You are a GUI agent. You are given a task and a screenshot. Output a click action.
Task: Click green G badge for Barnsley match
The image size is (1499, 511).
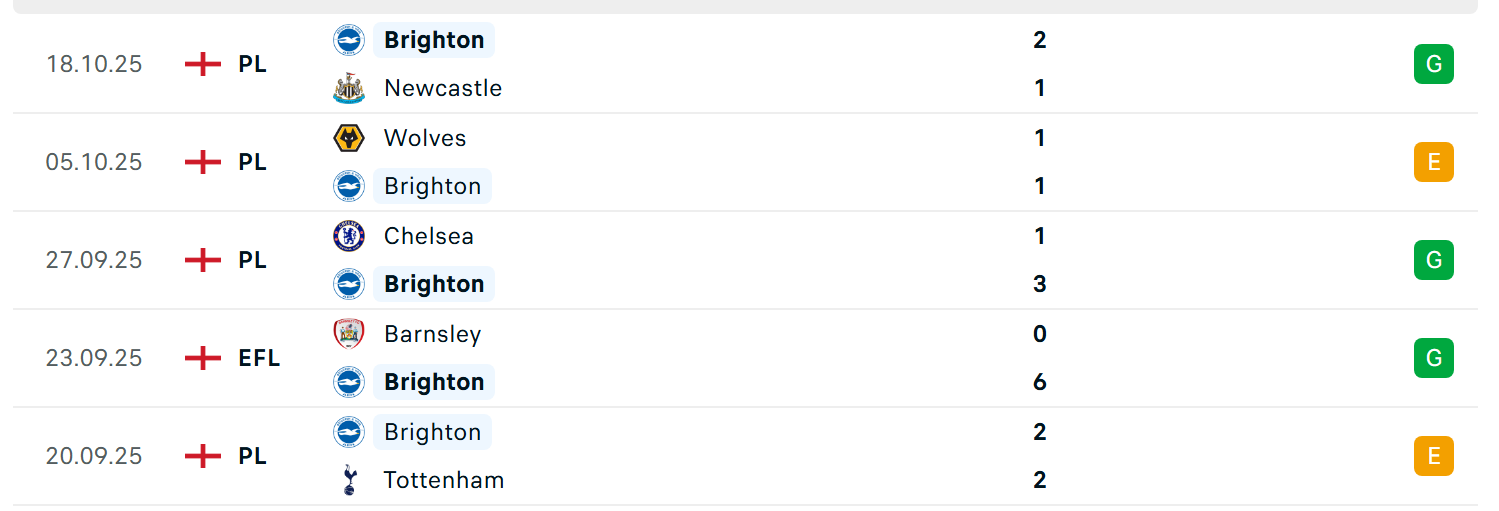pos(1433,358)
